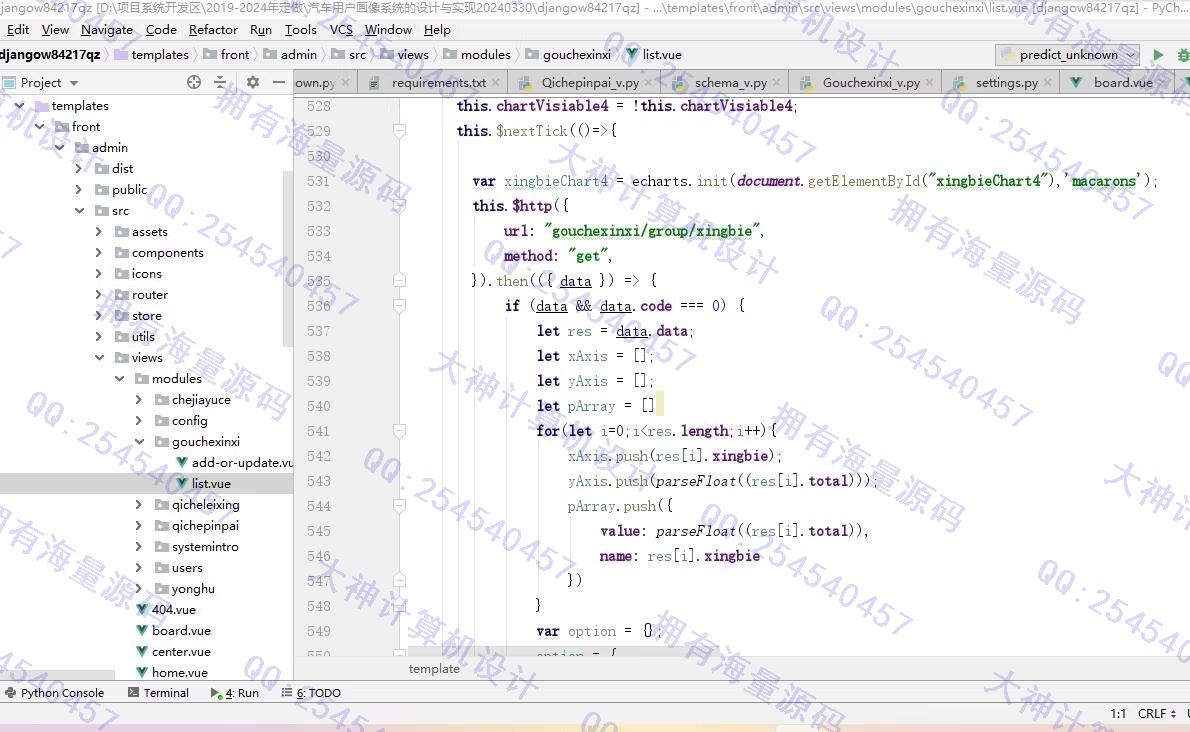
Task: Select add-or-update.vue file in tree
Action: tap(234, 462)
